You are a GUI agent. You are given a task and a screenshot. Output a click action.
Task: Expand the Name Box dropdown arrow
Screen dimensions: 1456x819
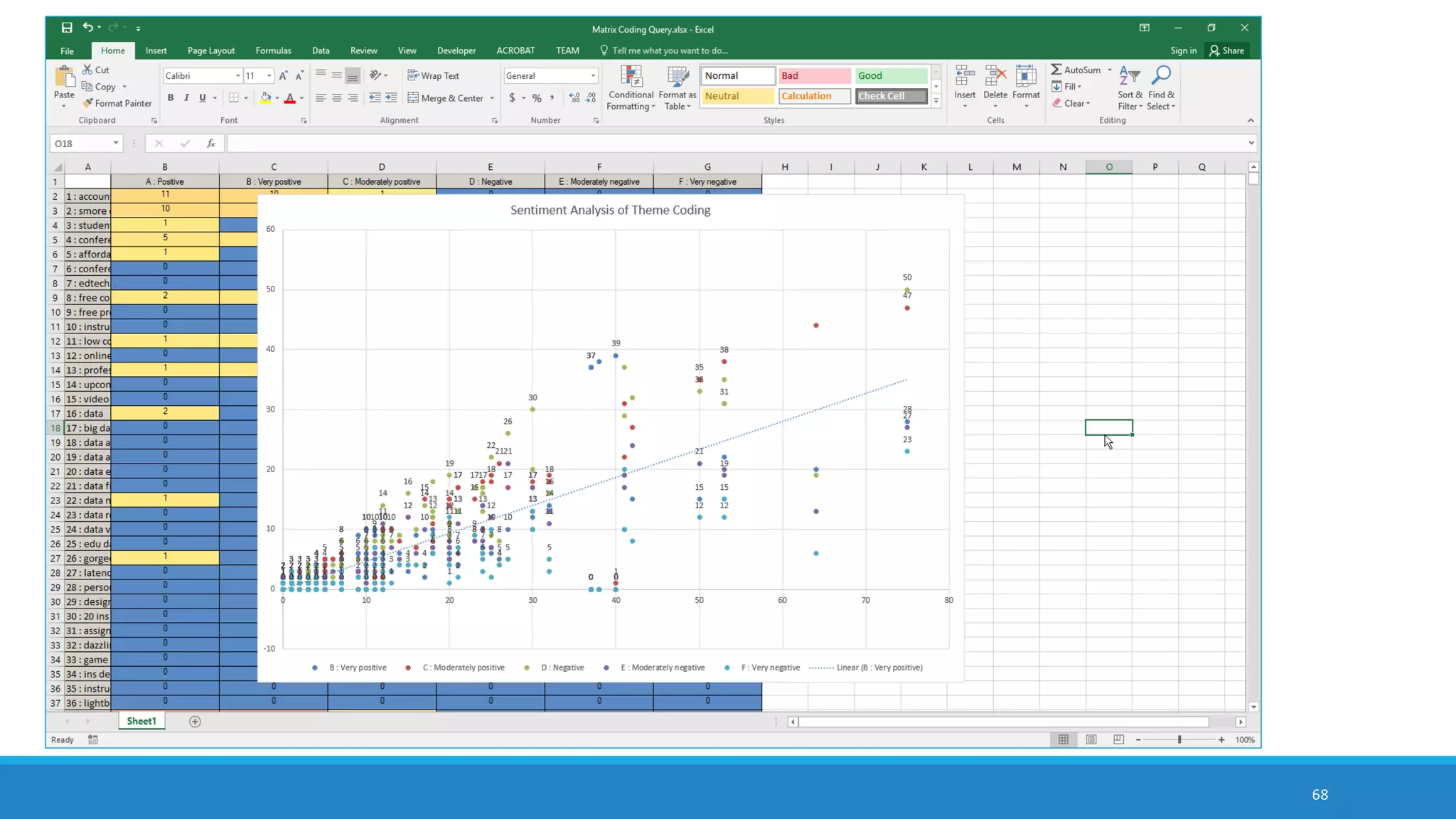click(116, 144)
